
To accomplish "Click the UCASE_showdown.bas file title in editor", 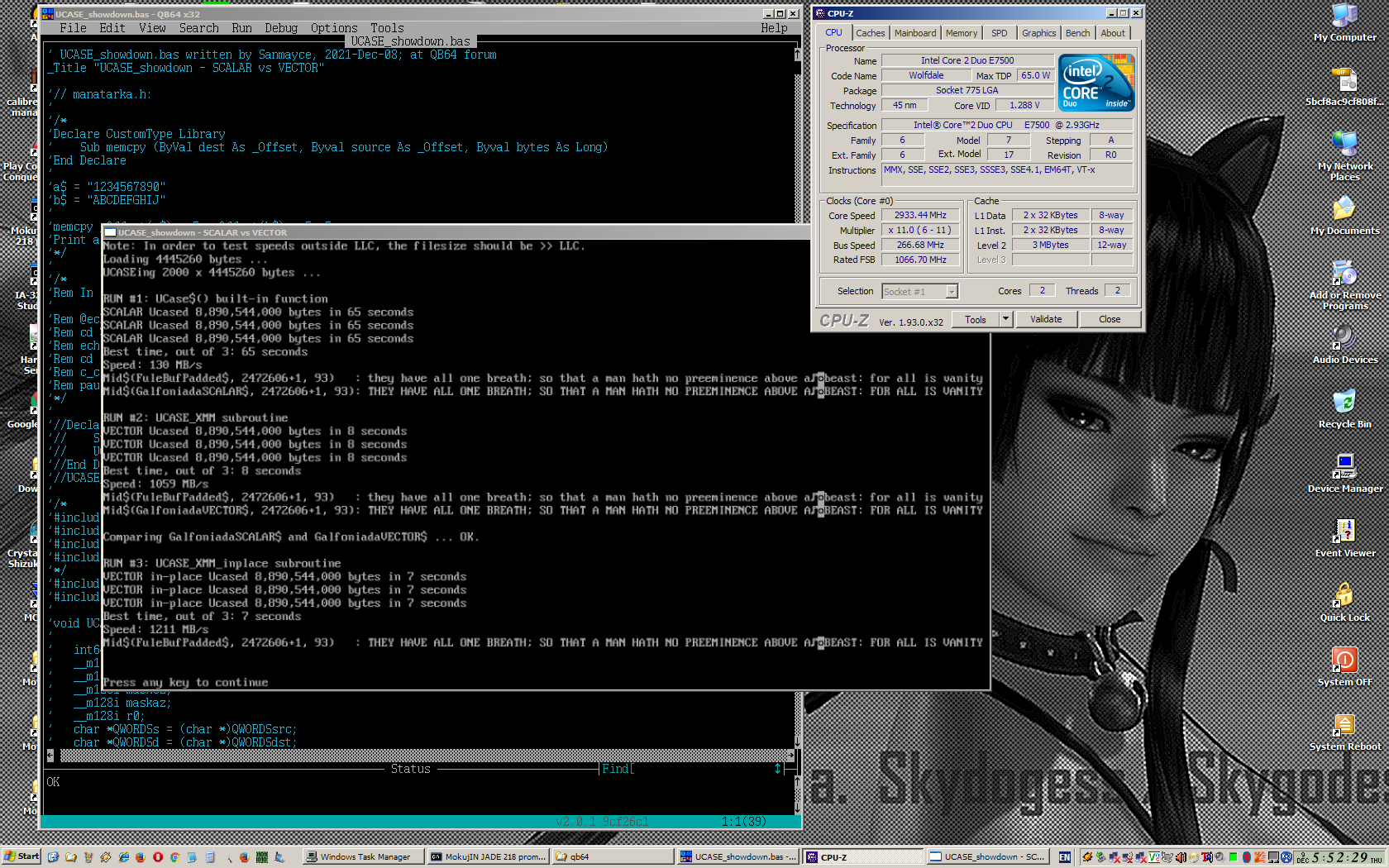I will (x=410, y=41).
